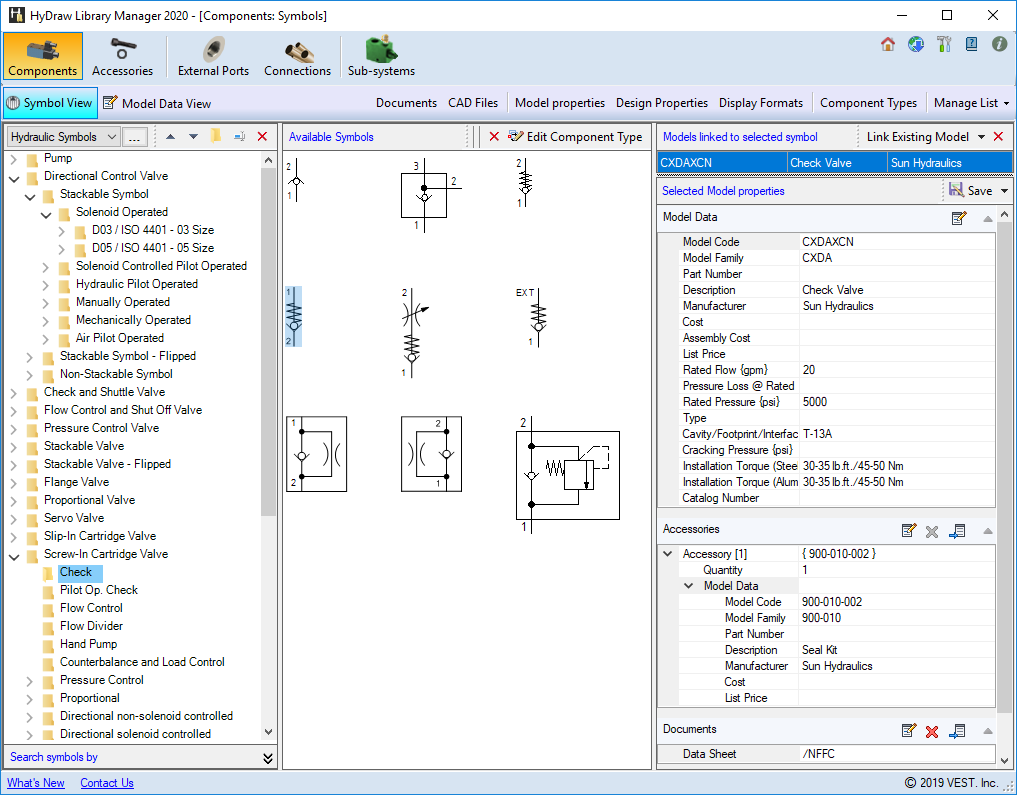The width and height of the screenshot is (1017, 795).
Task: Select the highlighted spring check valve symbol
Action: pyautogui.click(x=293, y=316)
